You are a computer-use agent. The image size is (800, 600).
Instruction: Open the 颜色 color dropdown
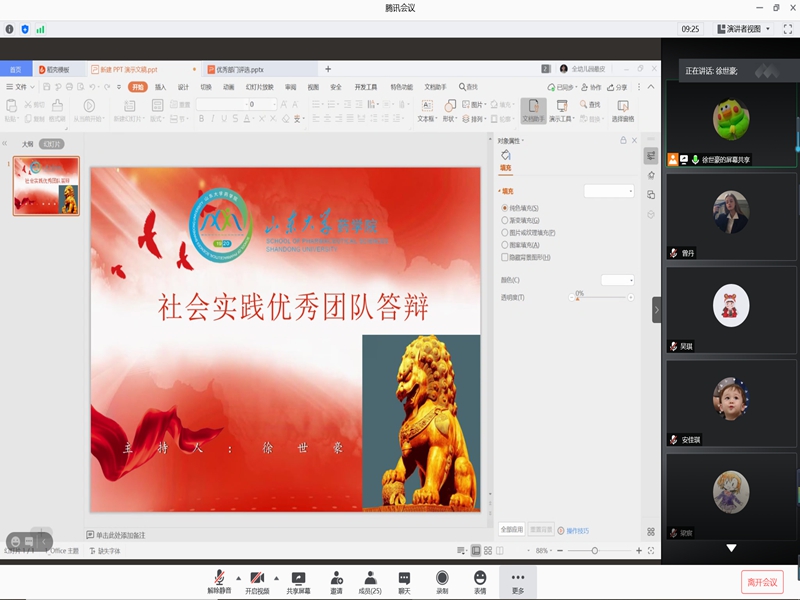(617, 280)
